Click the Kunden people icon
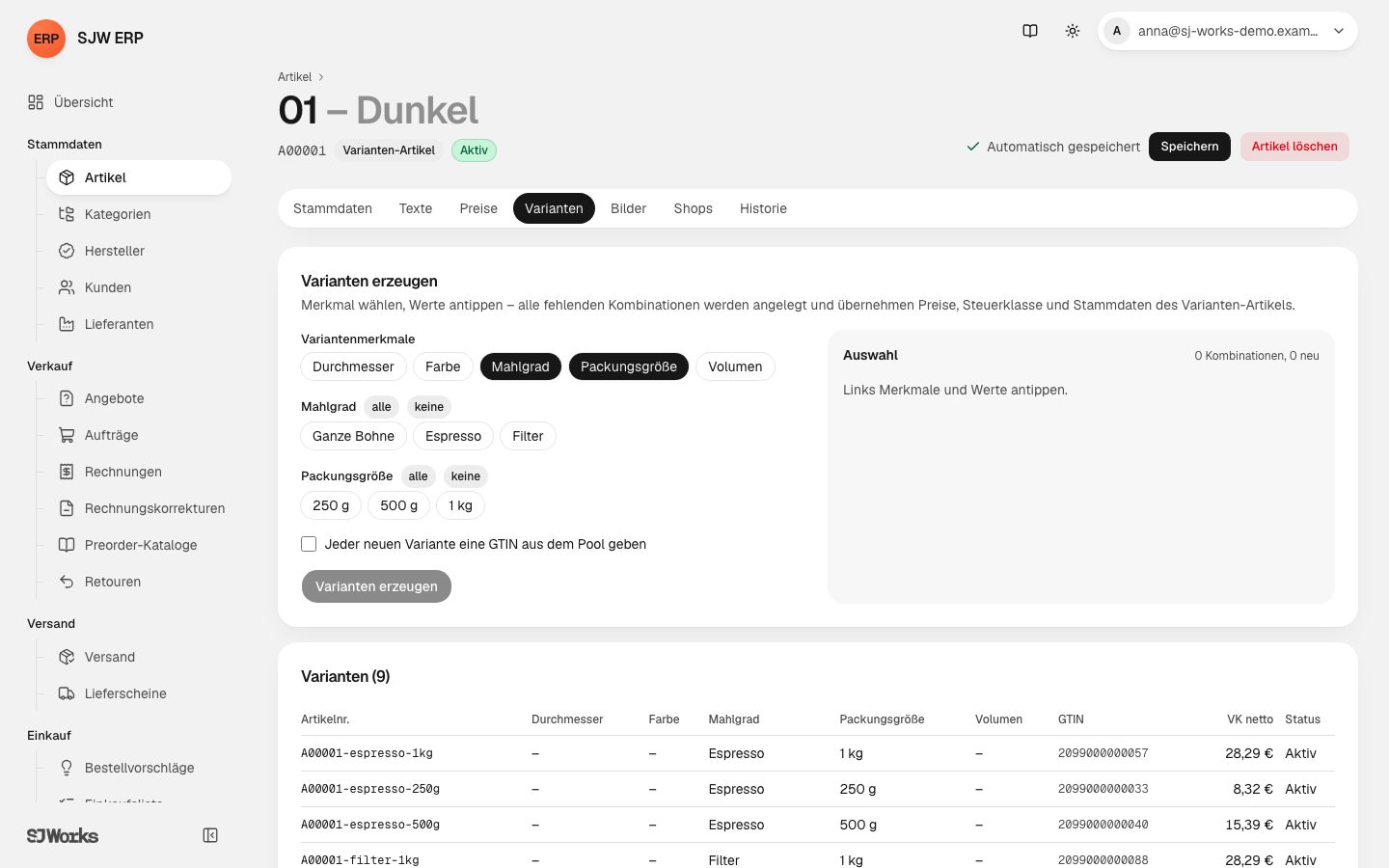 click(x=67, y=287)
